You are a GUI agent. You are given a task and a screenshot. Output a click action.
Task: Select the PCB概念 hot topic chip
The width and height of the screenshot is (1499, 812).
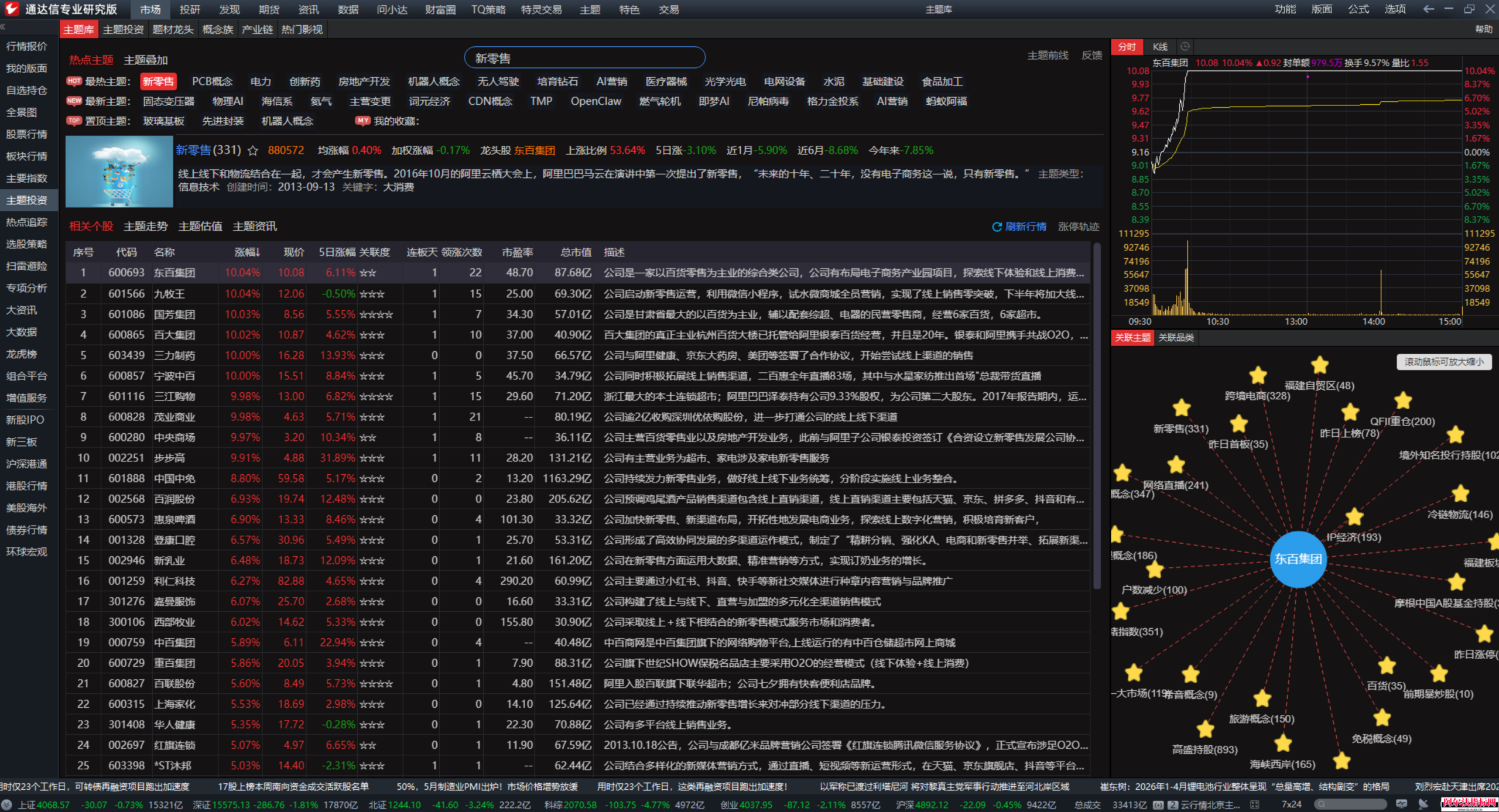(x=212, y=82)
